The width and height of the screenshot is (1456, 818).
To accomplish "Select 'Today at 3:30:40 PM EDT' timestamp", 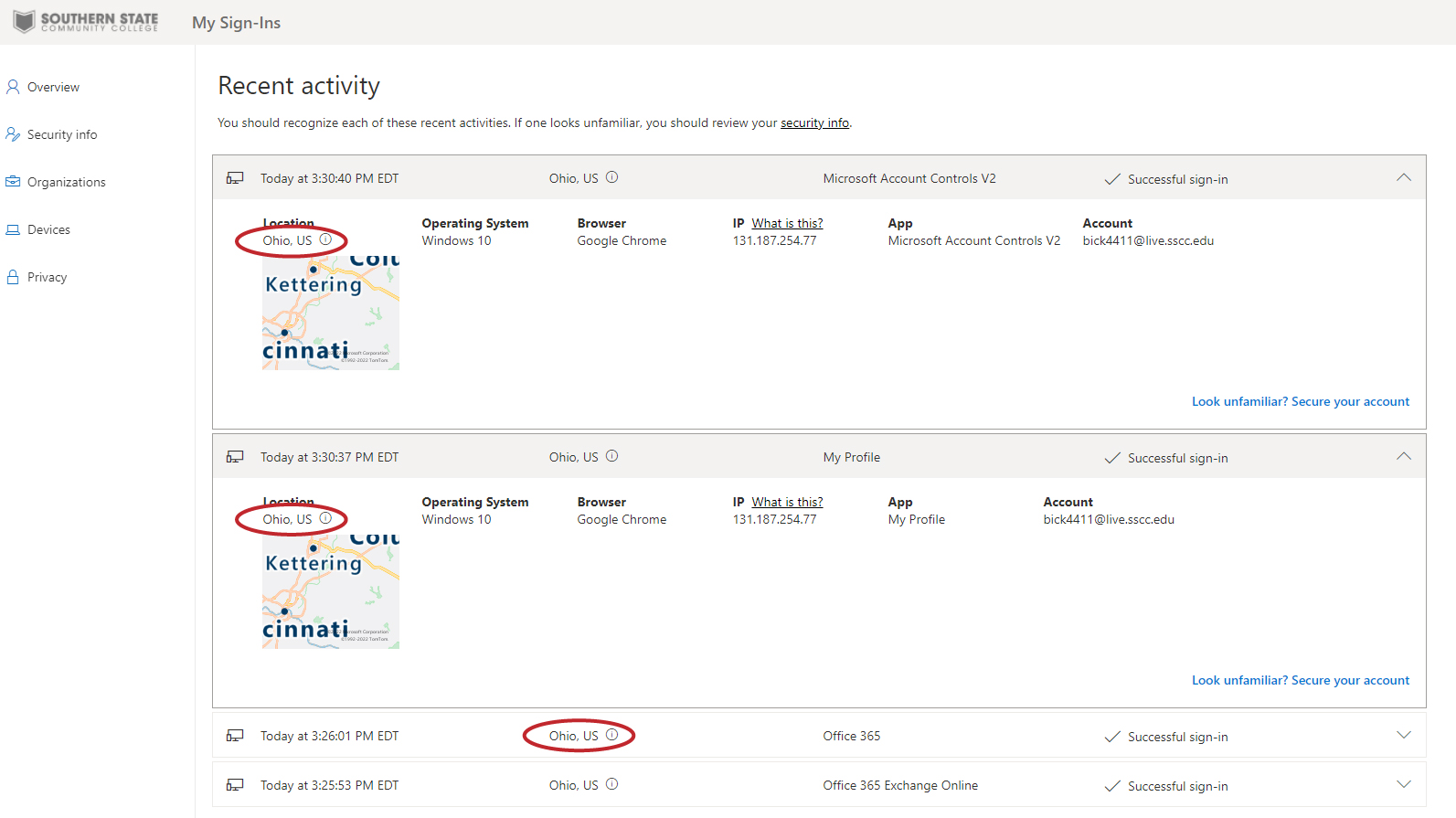I will 329,178.
